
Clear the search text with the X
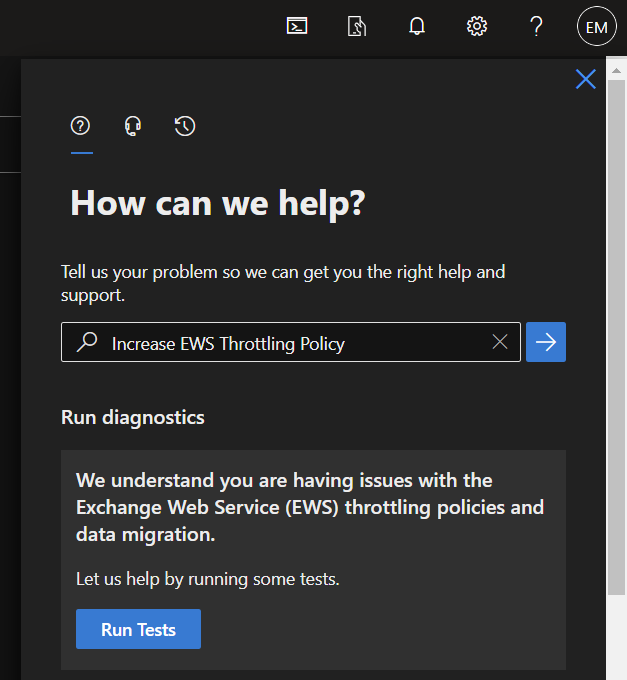point(500,342)
